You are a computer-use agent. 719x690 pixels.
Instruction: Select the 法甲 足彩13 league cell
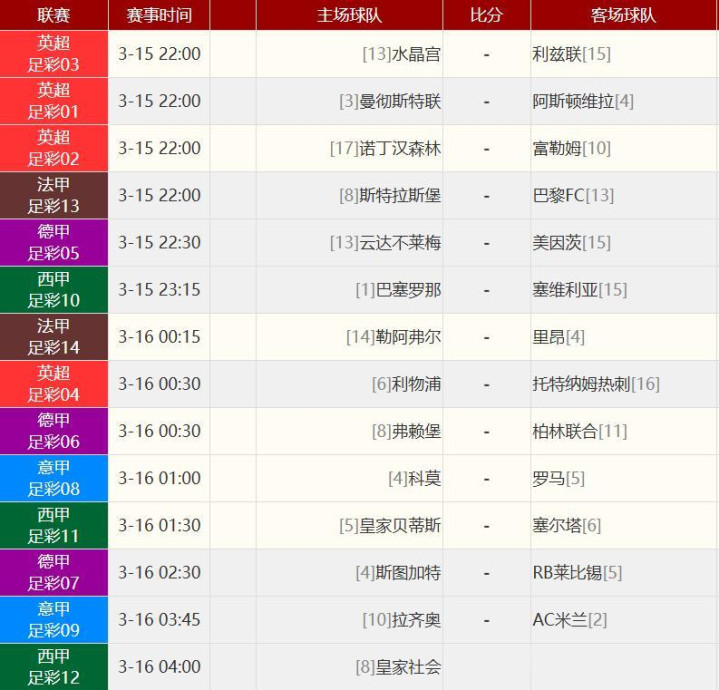[54, 195]
